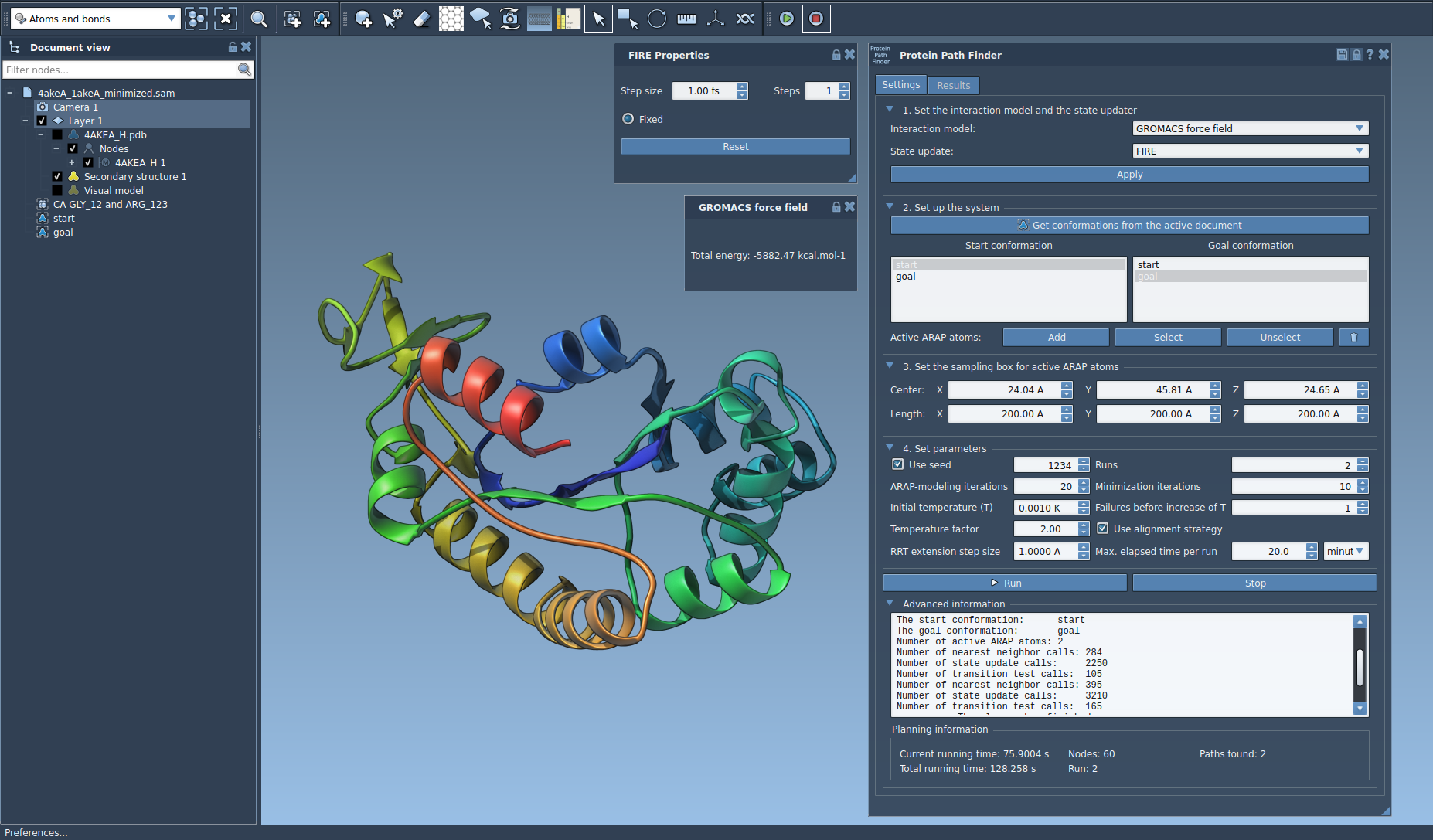Select the Fixed radio button
Viewport: 1433px width, 840px height.
tap(628, 119)
